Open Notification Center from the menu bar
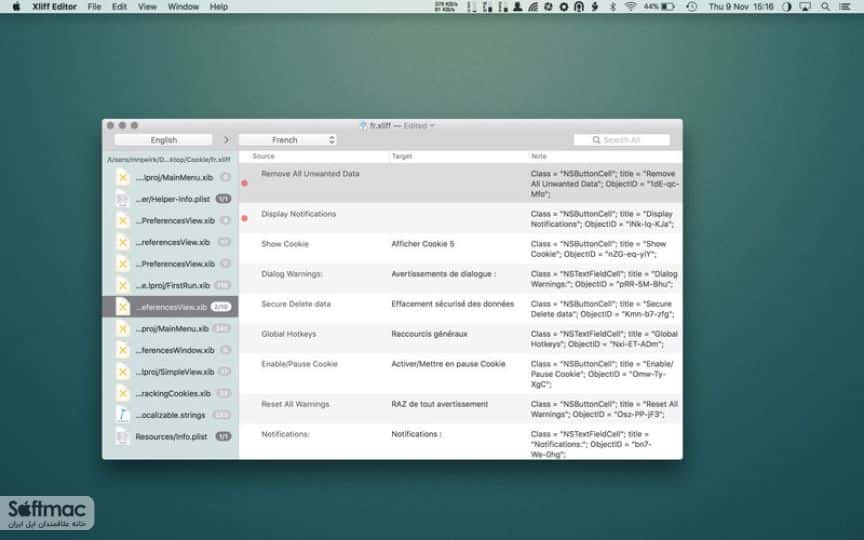 click(x=845, y=7)
